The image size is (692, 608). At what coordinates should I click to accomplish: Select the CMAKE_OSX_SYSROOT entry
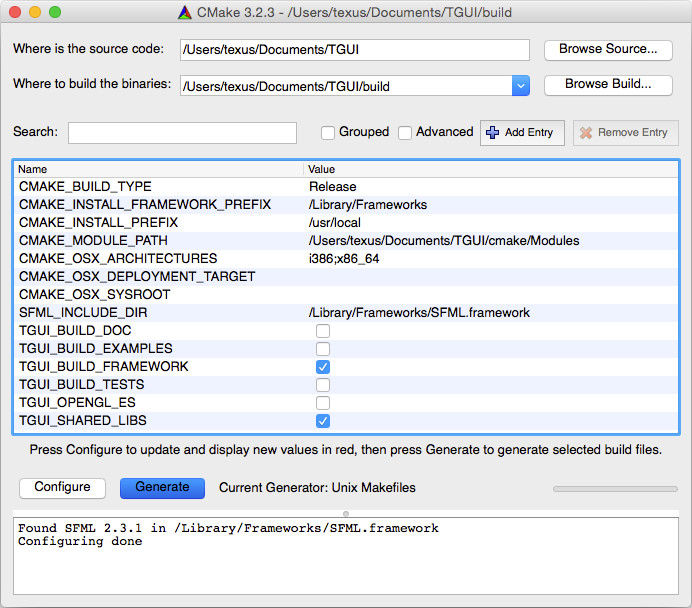pos(94,295)
